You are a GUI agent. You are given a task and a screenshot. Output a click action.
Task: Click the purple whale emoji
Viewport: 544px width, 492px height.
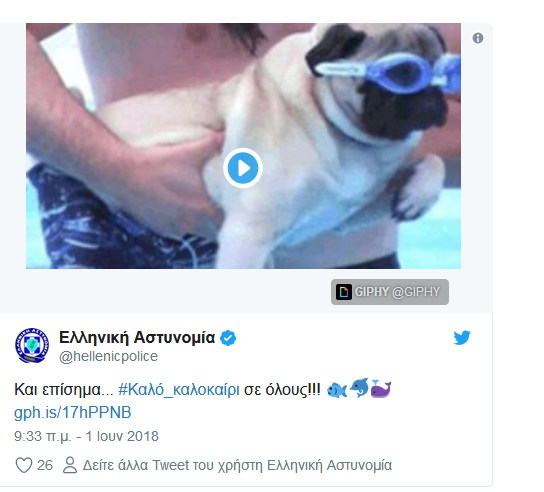point(381,388)
